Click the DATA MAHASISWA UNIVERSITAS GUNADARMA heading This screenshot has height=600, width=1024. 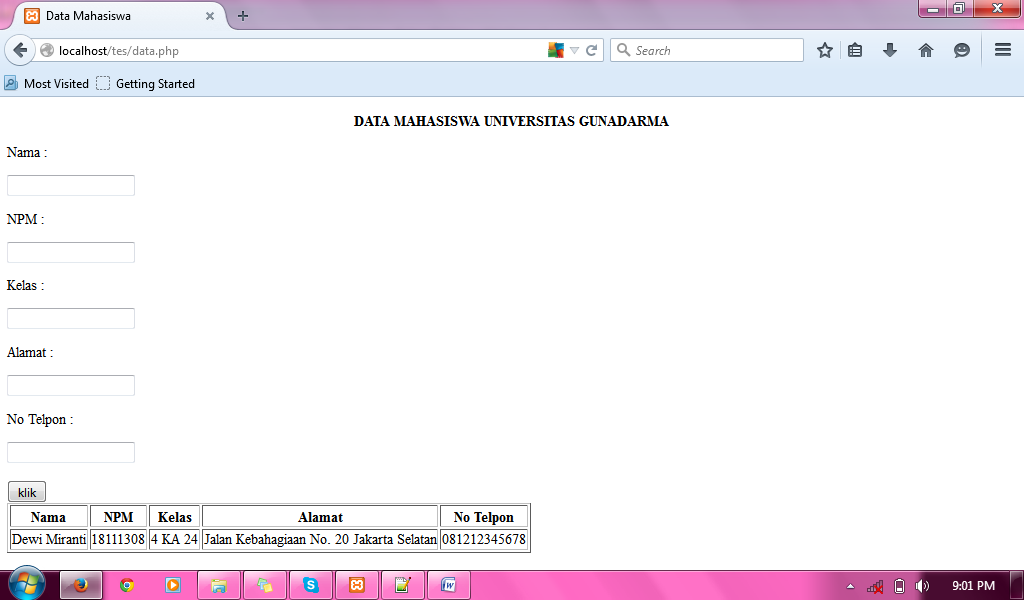point(511,121)
